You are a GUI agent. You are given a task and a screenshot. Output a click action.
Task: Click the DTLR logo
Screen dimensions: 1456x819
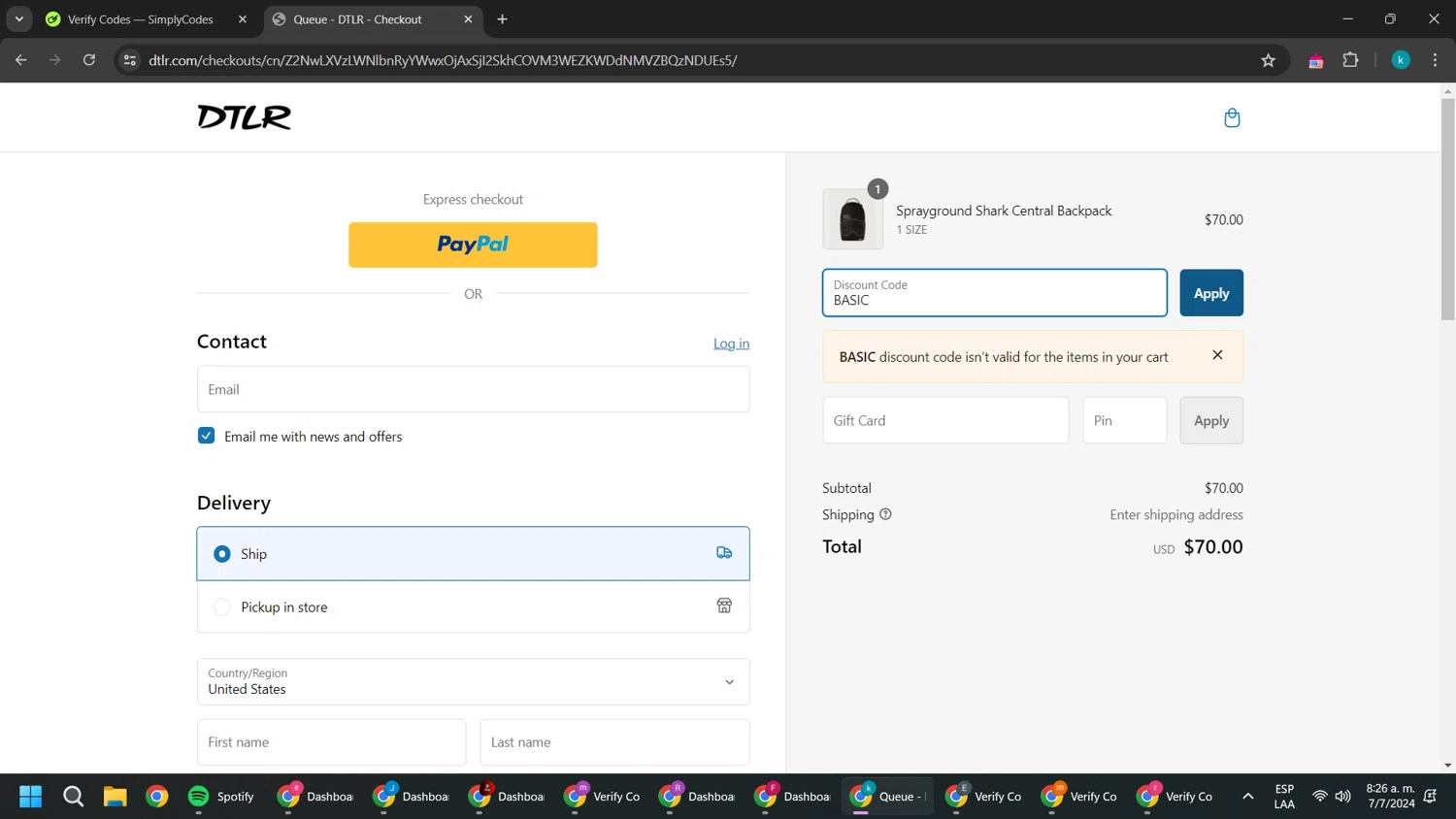(x=244, y=117)
